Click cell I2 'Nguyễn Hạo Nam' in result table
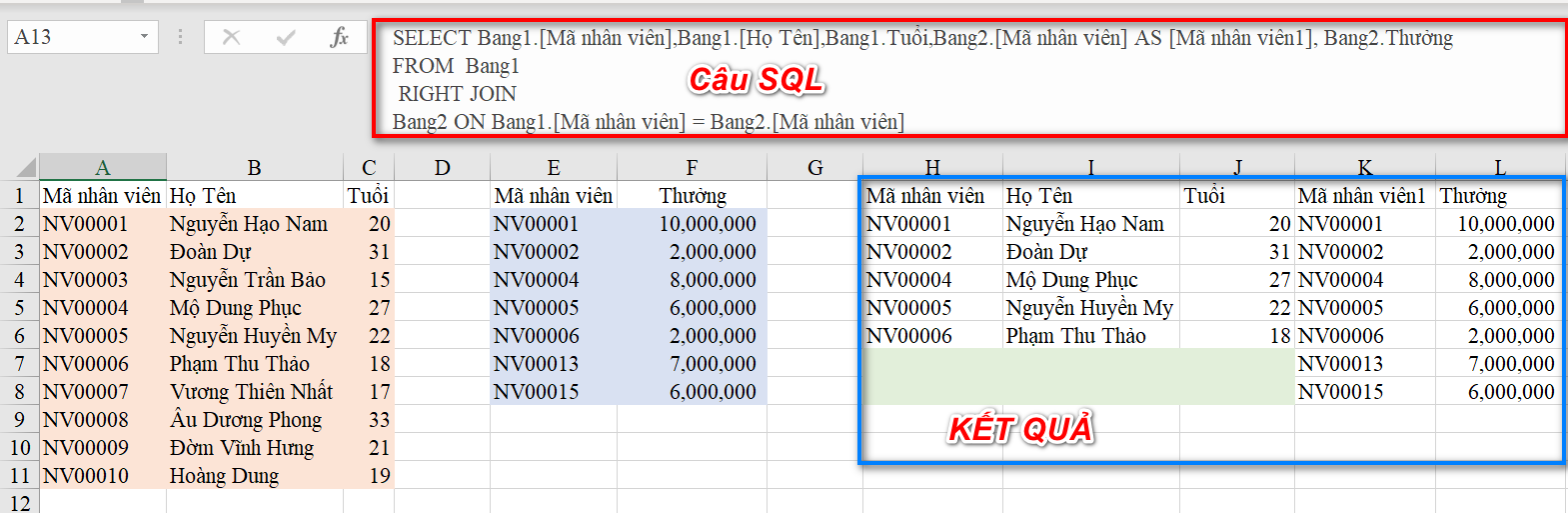 point(1091,223)
